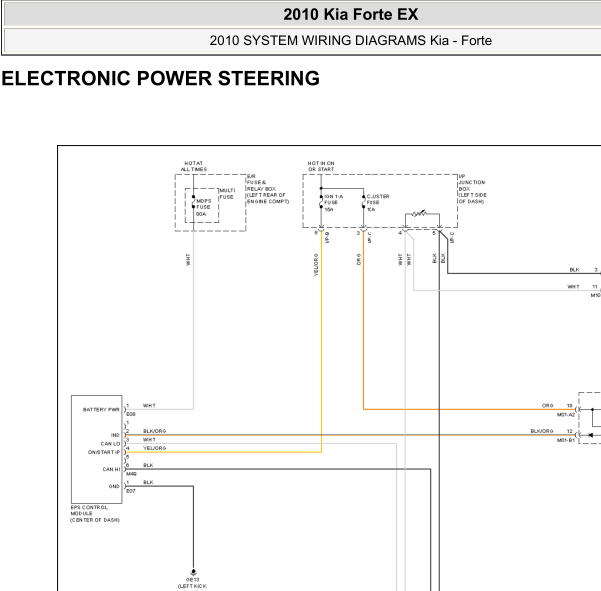
Task: Click the GE13 ground point symbol
Action: [193, 572]
